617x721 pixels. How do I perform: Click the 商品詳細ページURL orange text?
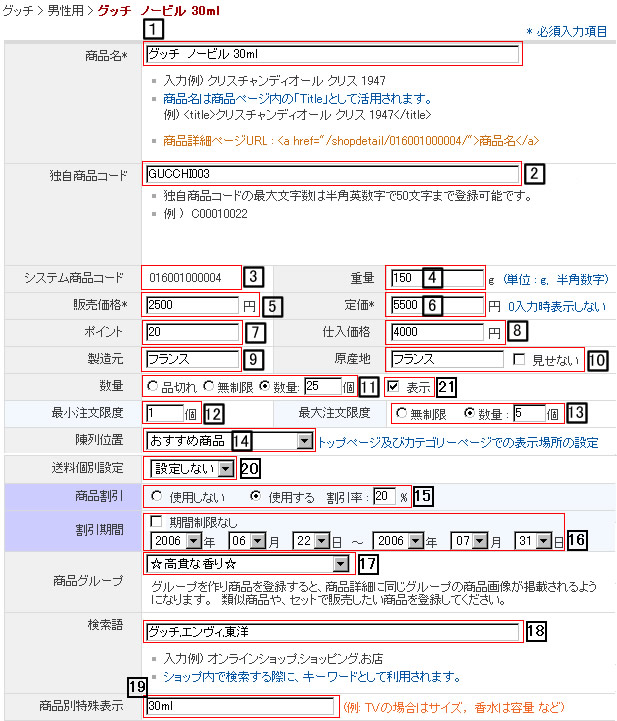point(351,141)
